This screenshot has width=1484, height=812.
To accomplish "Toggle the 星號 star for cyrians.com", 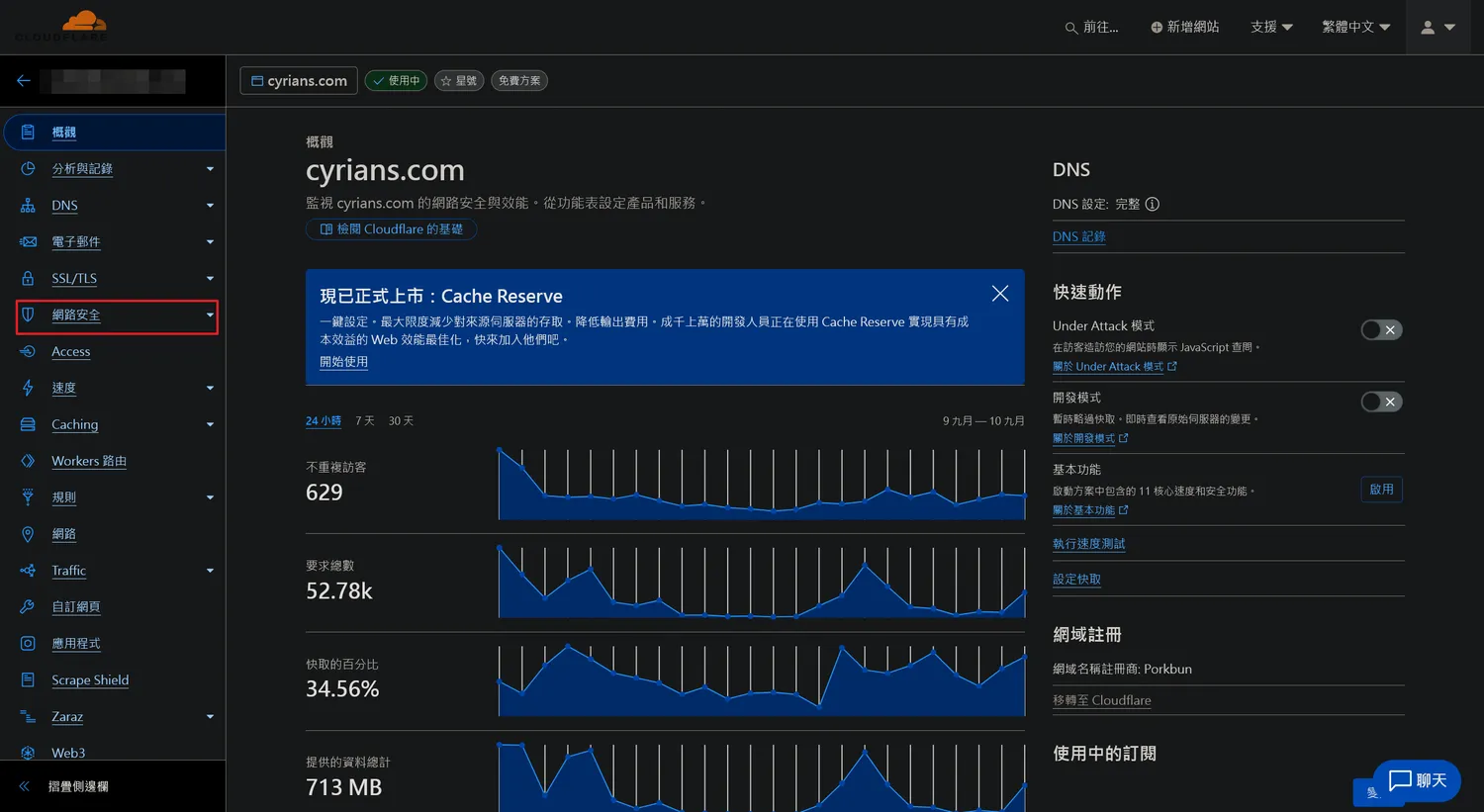I will (x=459, y=81).
